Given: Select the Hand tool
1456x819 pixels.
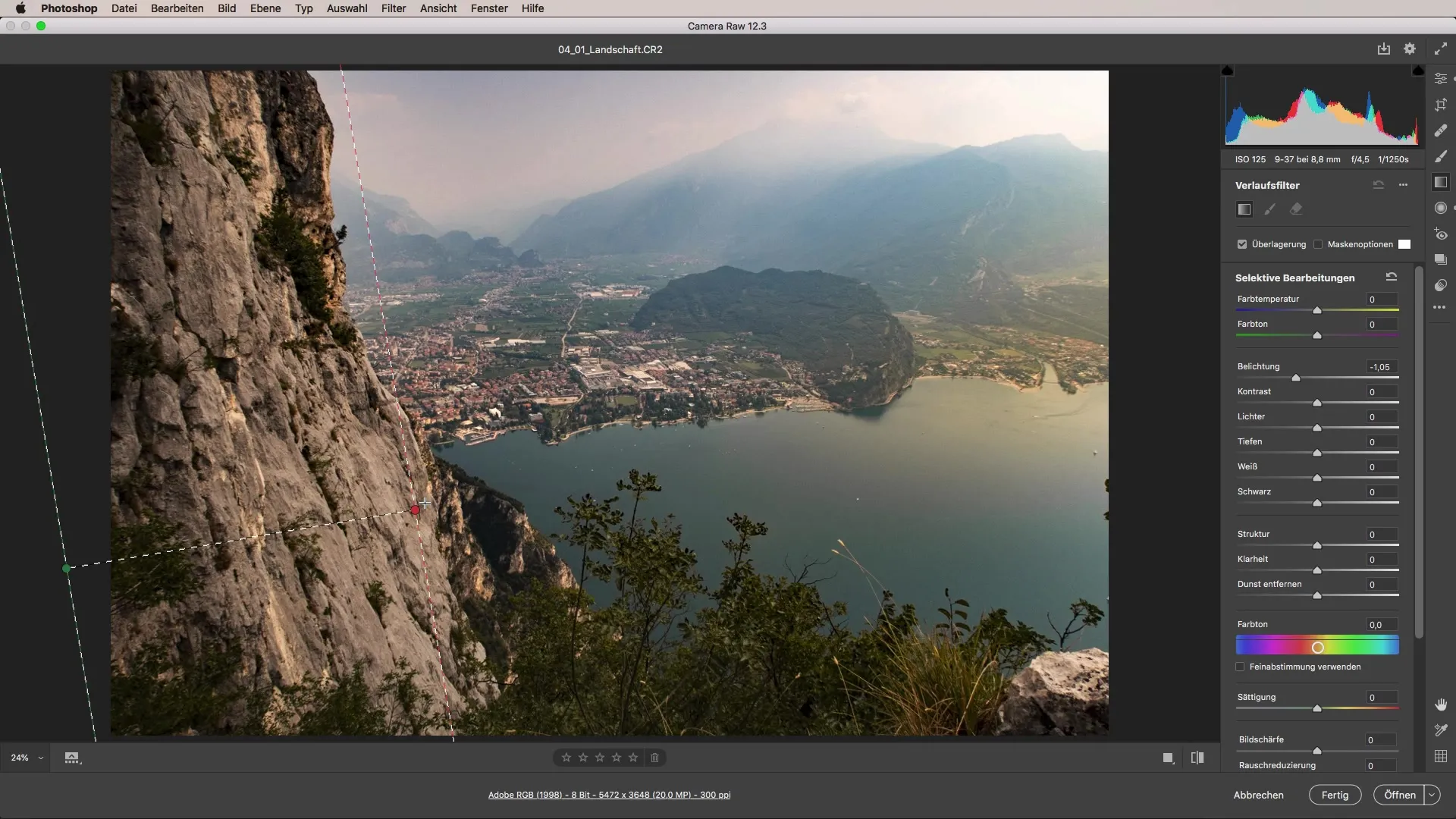Looking at the screenshot, I should 1441,704.
